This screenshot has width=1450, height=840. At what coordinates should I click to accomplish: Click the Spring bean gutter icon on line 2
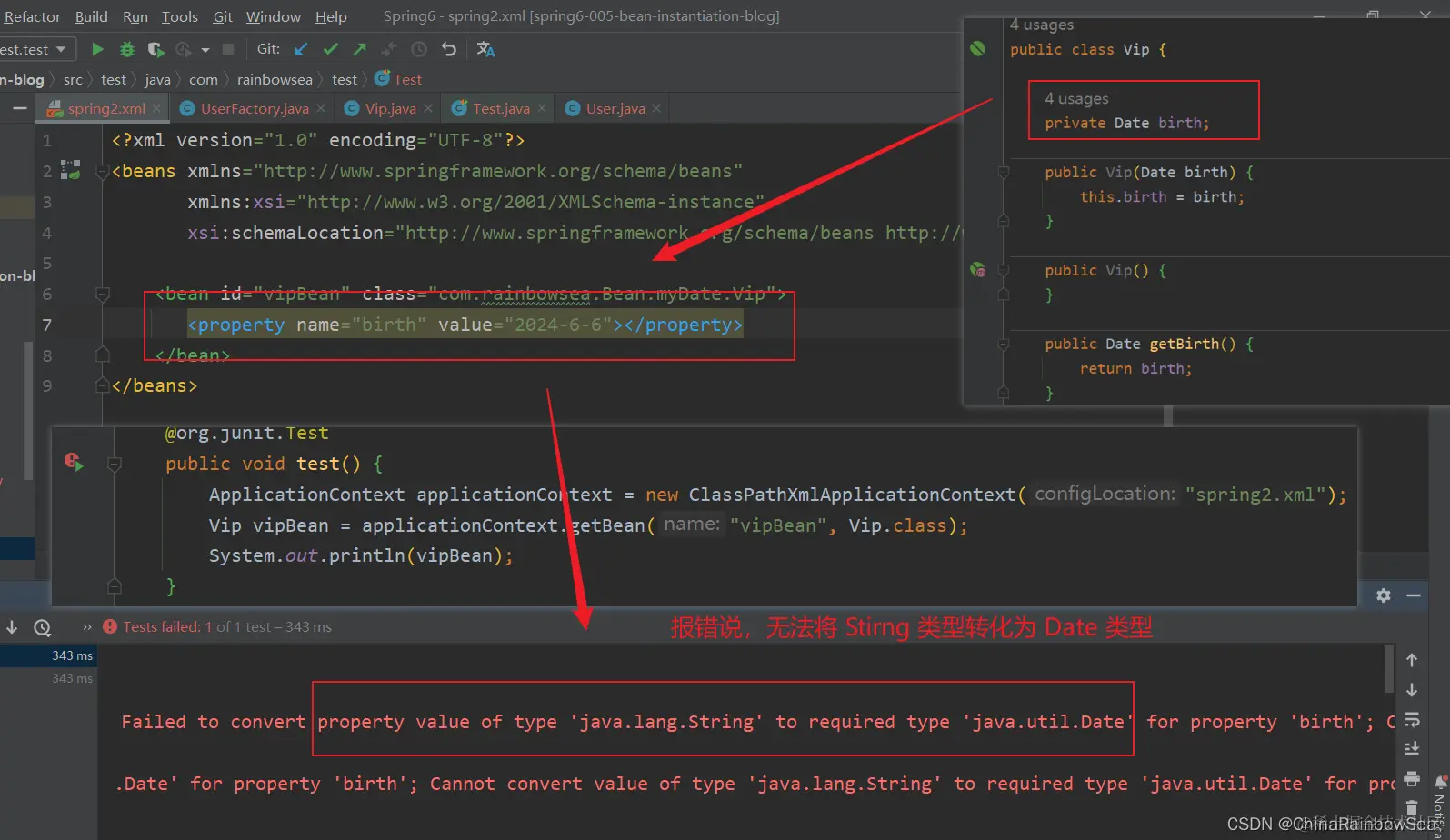[71, 170]
